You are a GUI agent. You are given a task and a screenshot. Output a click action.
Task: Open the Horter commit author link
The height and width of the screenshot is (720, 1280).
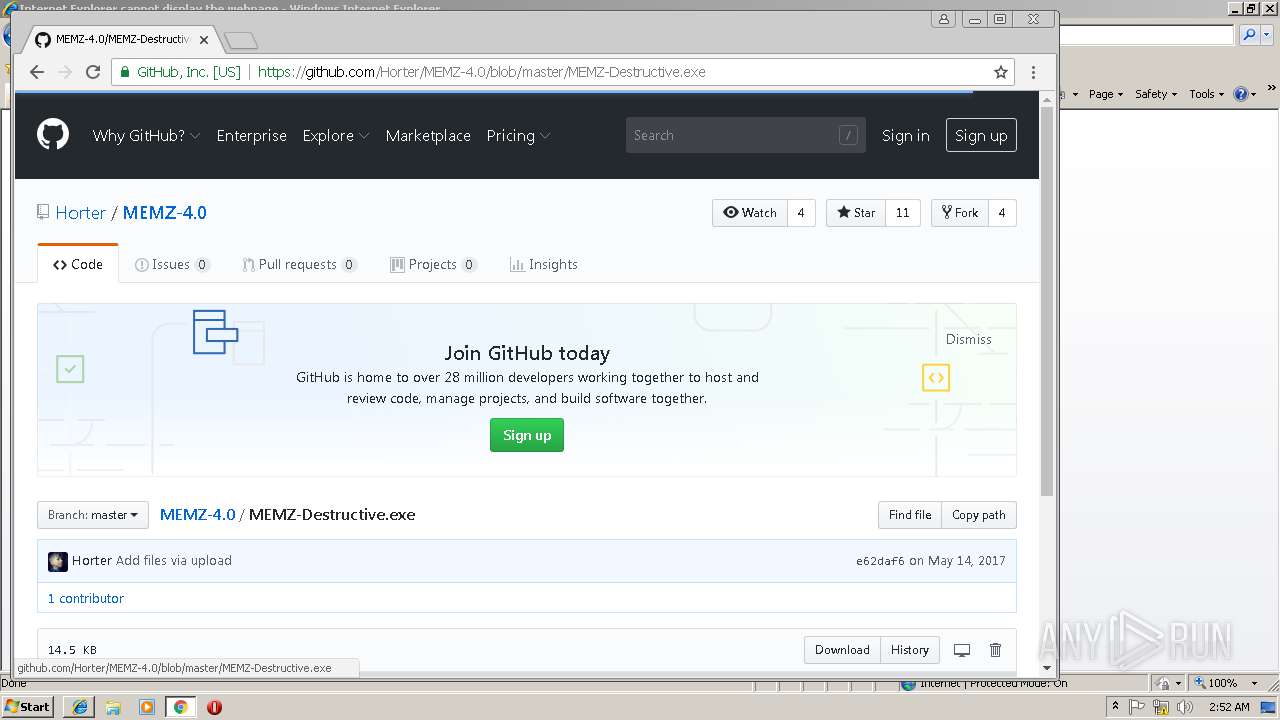click(92, 561)
